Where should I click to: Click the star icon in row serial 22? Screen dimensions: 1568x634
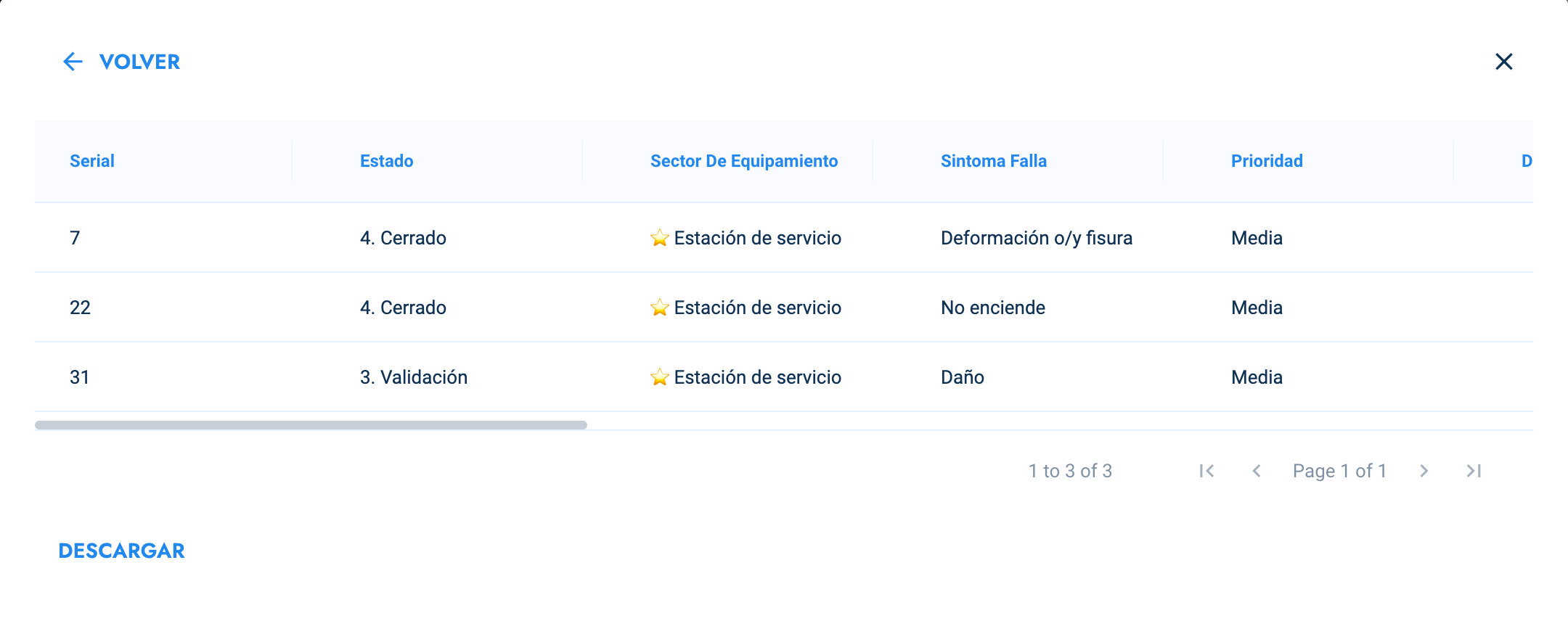pos(659,307)
